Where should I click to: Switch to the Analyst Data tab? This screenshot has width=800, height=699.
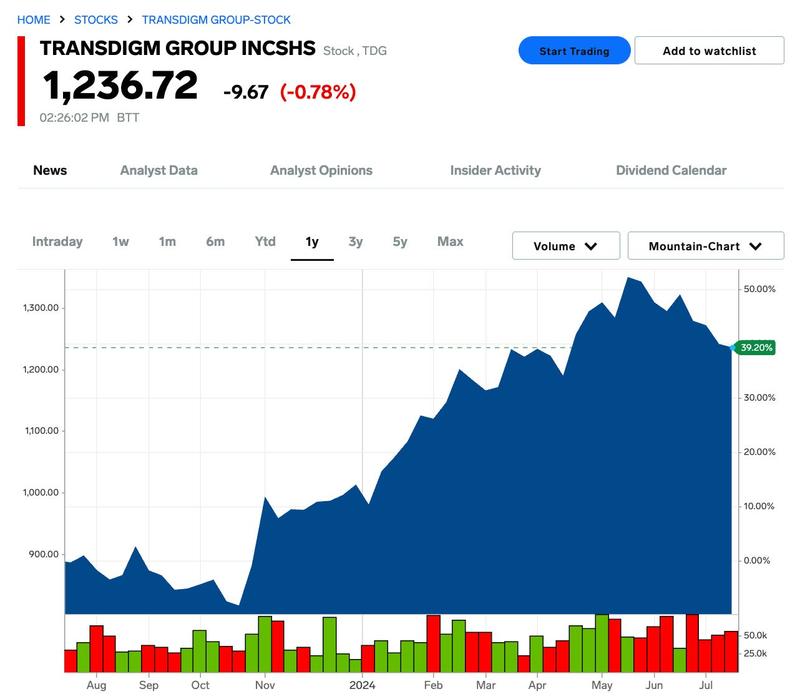pyautogui.click(x=158, y=170)
